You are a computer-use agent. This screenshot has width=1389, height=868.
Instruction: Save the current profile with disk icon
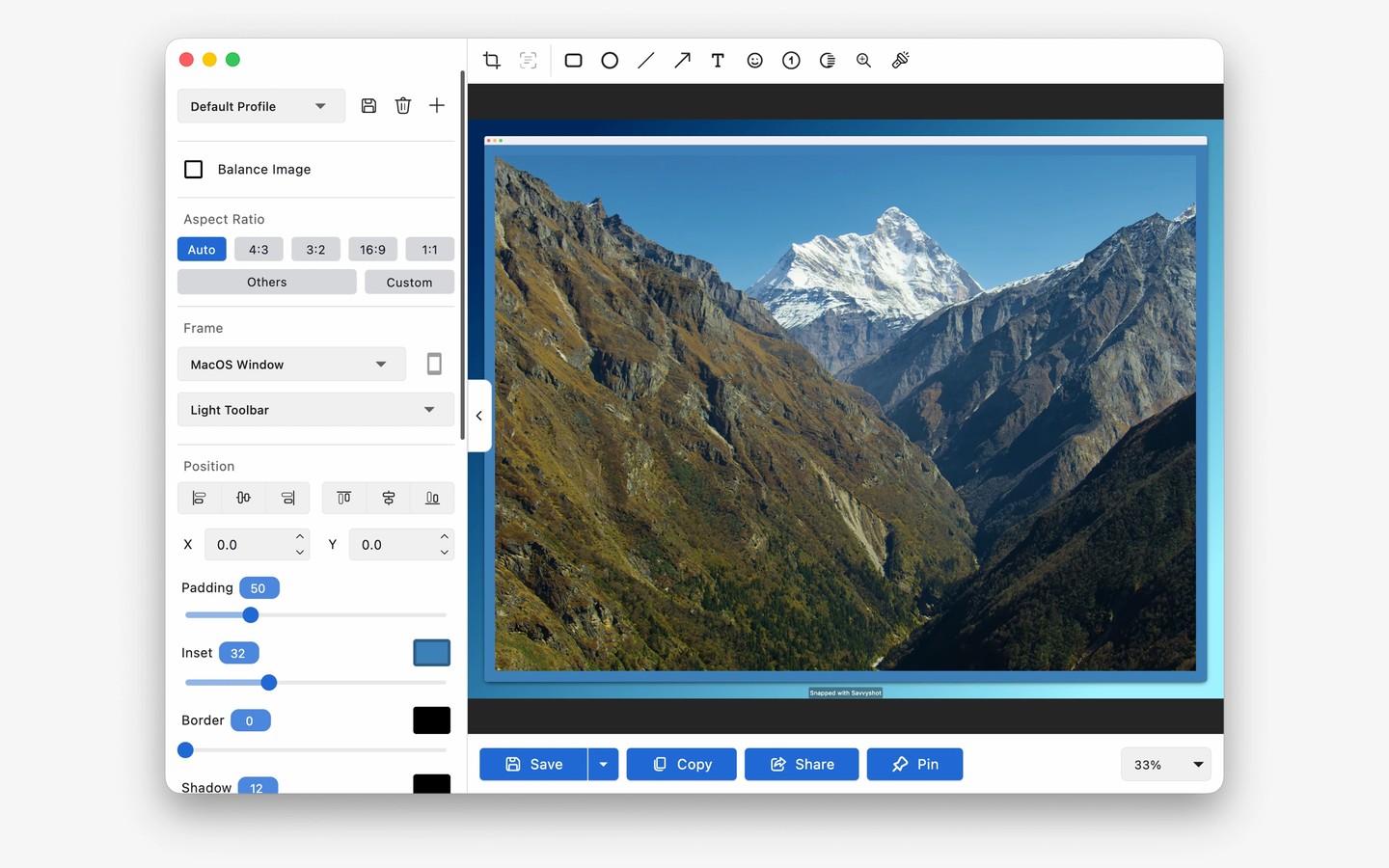[368, 106]
